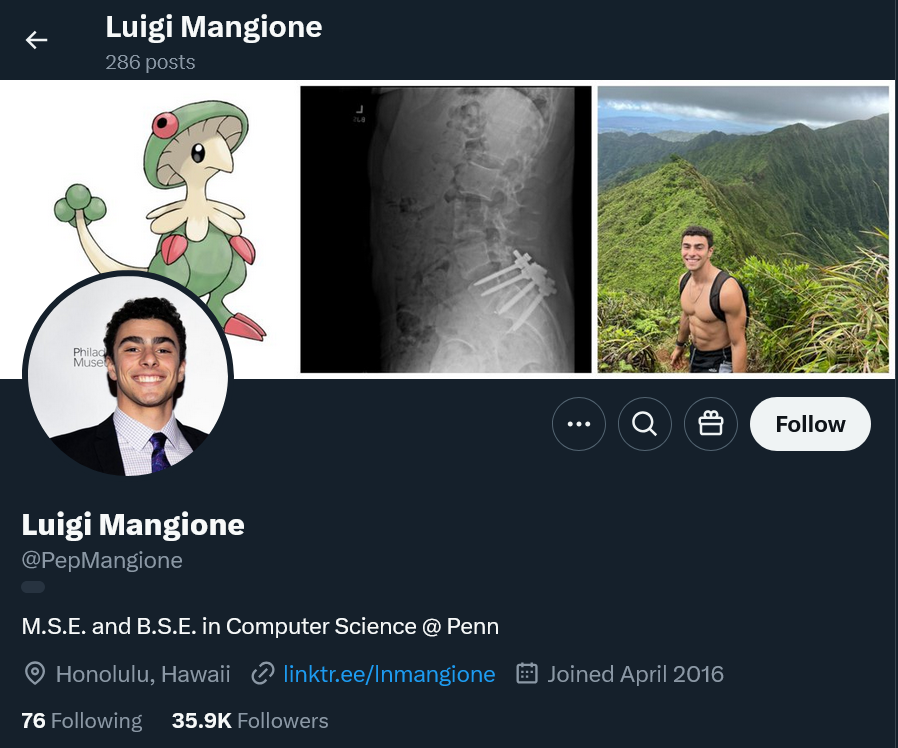The width and height of the screenshot is (898, 748).
Task: Click the Honolulu, Hawaii location text
Action: pyautogui.click(x=143, y=674)
